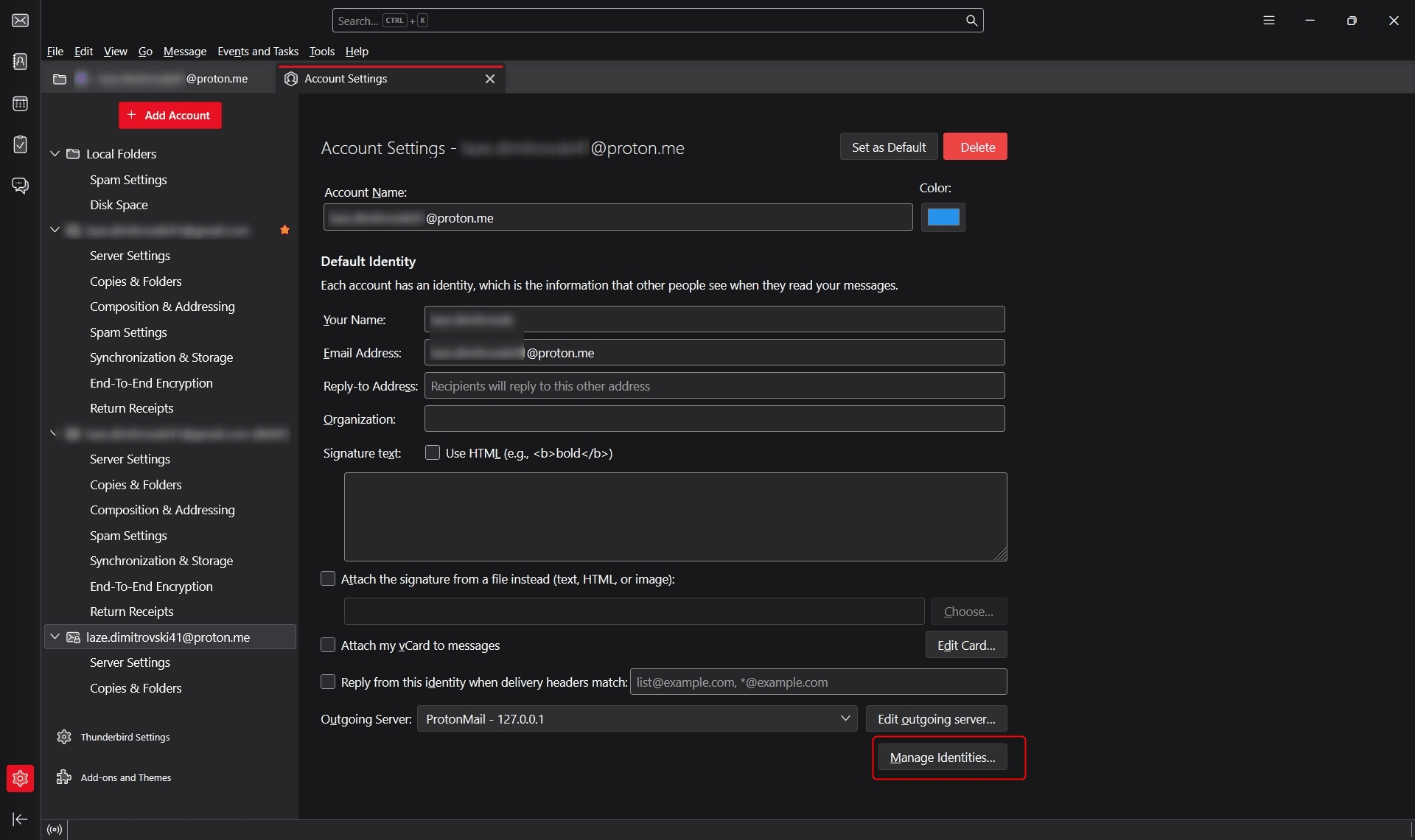Image resolution: width=1415 pixels, height=840 pixels.
Task: Open the Events and Tasks menu
Action: pyautogui.click(x=258, y=51)
